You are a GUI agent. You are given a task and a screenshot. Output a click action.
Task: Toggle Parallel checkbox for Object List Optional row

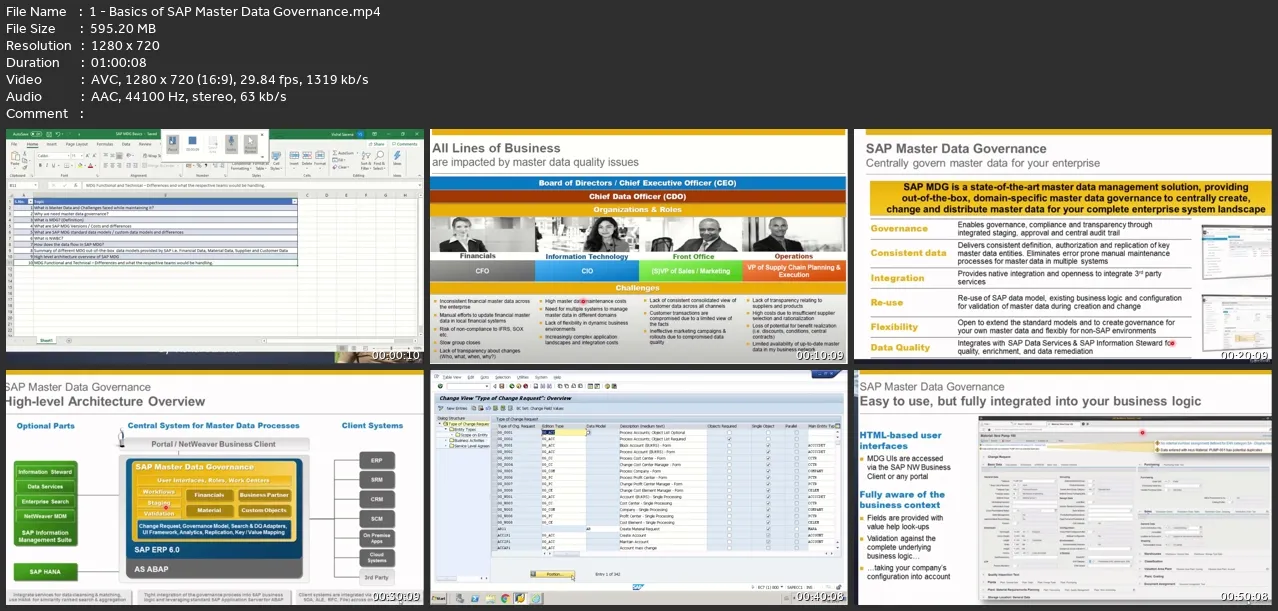(796, 432)
